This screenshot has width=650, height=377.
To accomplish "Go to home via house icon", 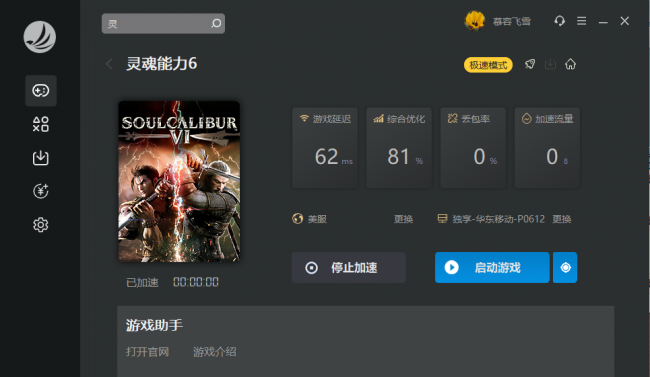I will (x=570, y=64).
